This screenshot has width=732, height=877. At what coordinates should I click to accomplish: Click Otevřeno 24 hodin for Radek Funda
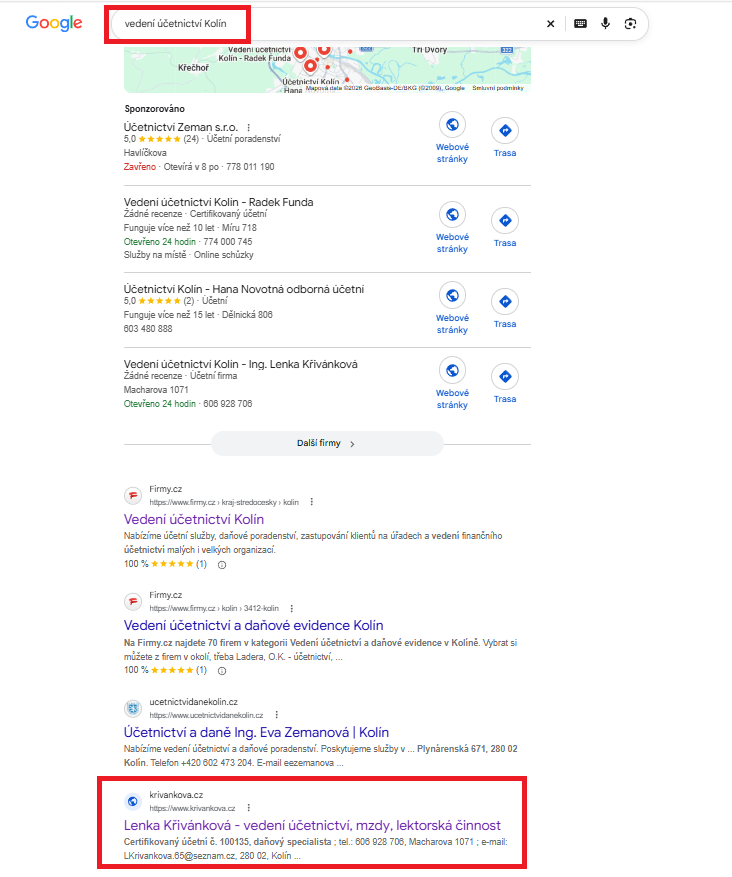point(159,242)
